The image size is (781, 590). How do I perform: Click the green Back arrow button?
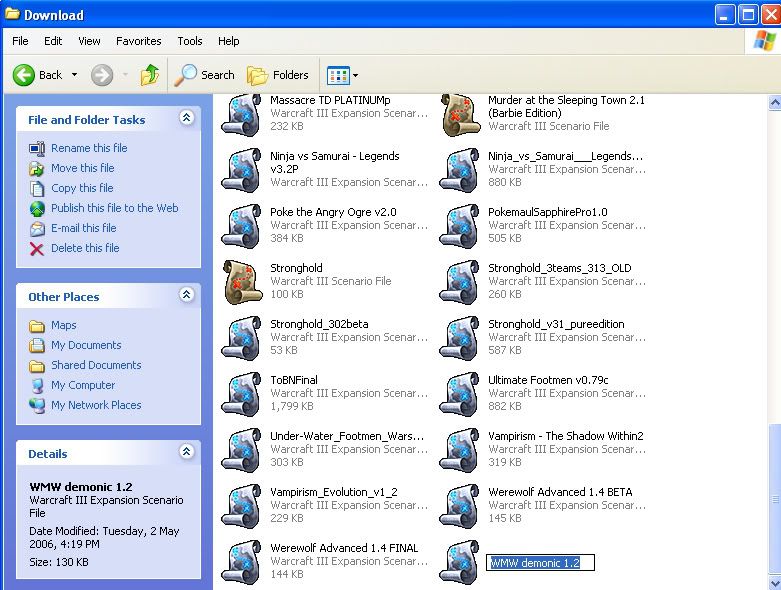point(23,75)
